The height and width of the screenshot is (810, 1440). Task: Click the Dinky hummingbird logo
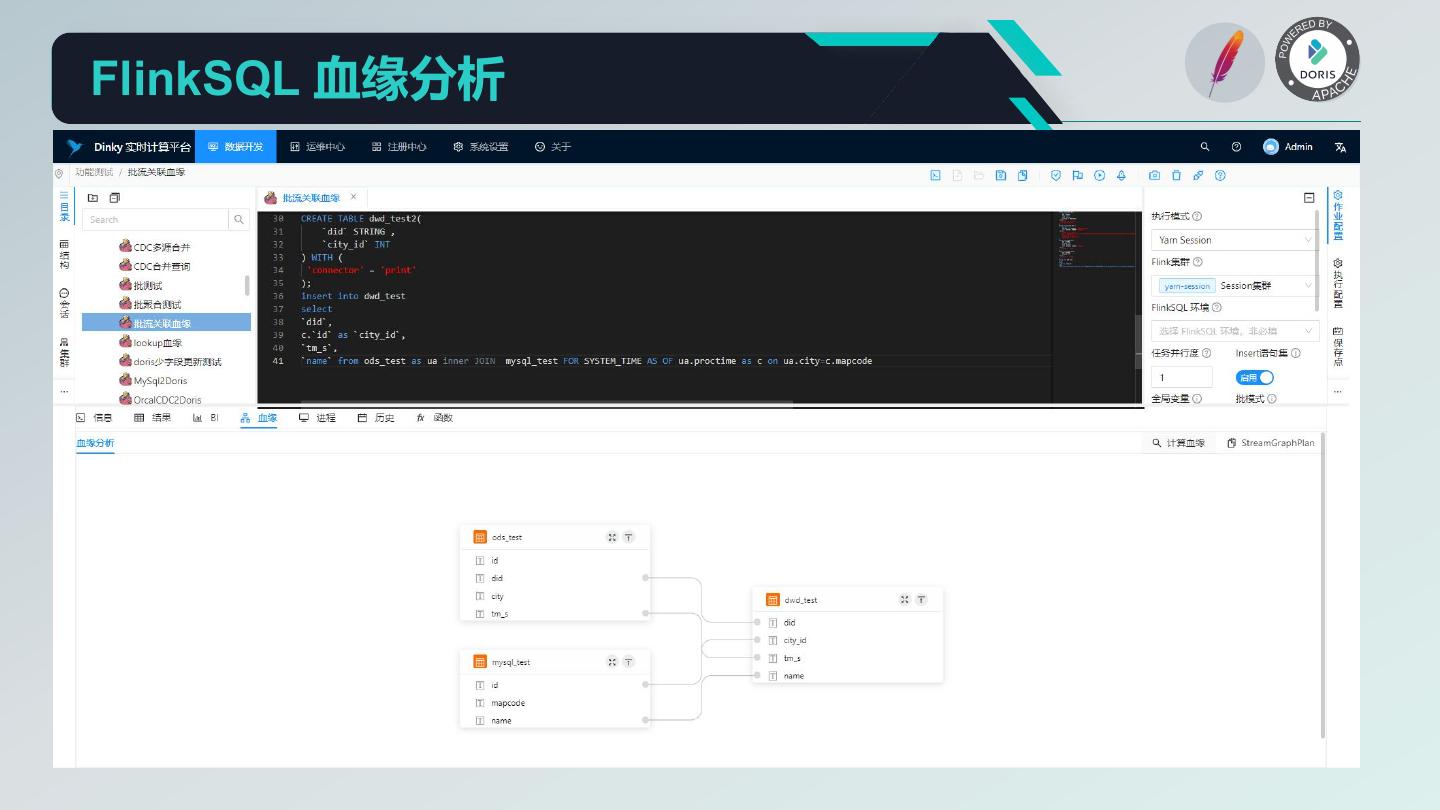75,147
